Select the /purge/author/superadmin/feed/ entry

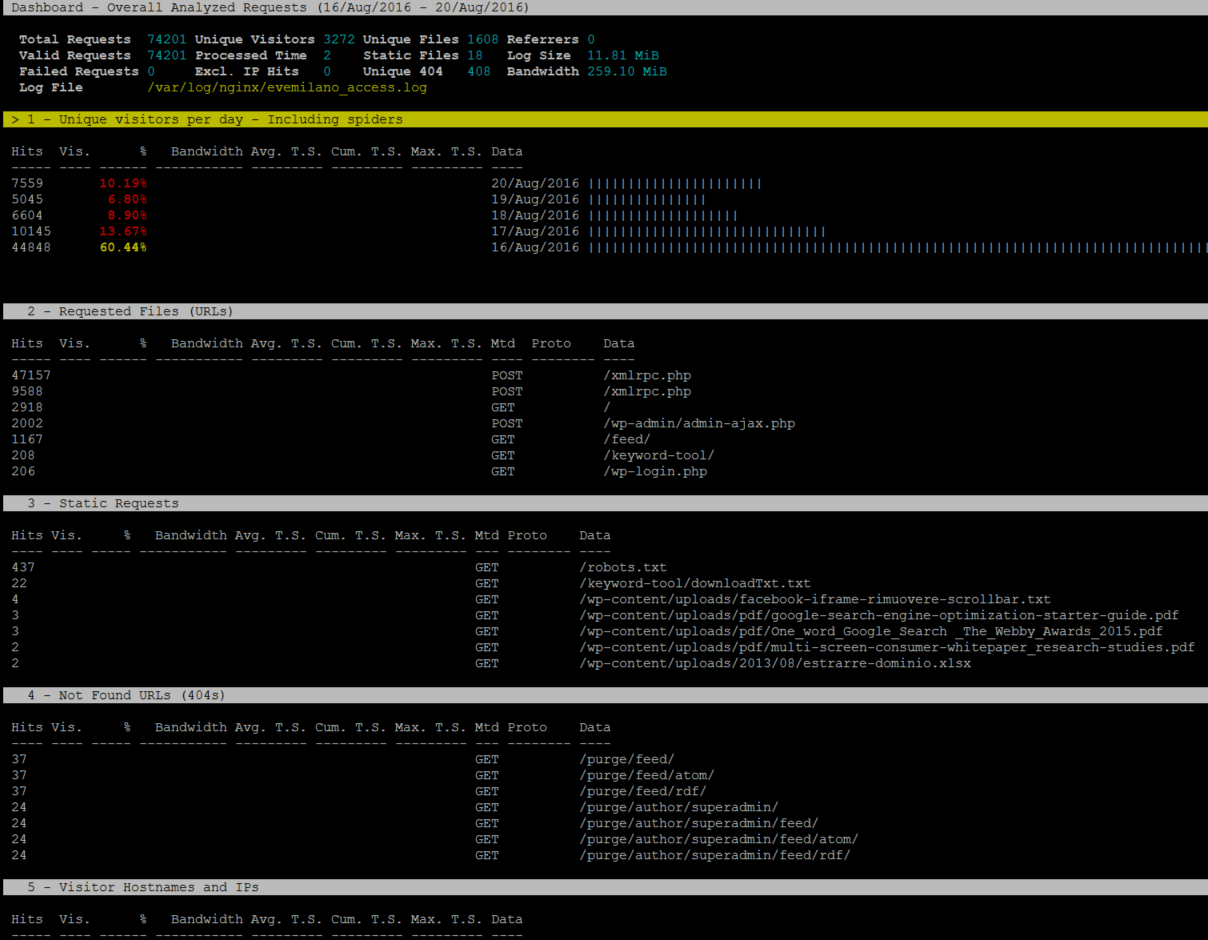(699, 824)
